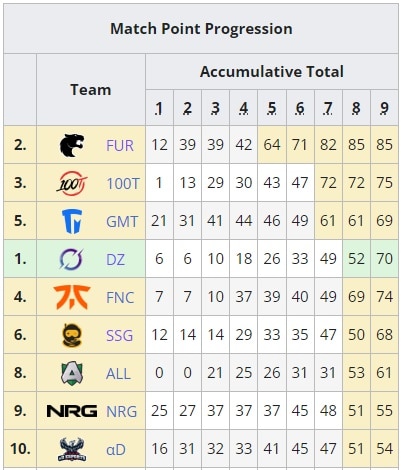
Task: Click the ALL team name link
Action: [x=118, y=374]
